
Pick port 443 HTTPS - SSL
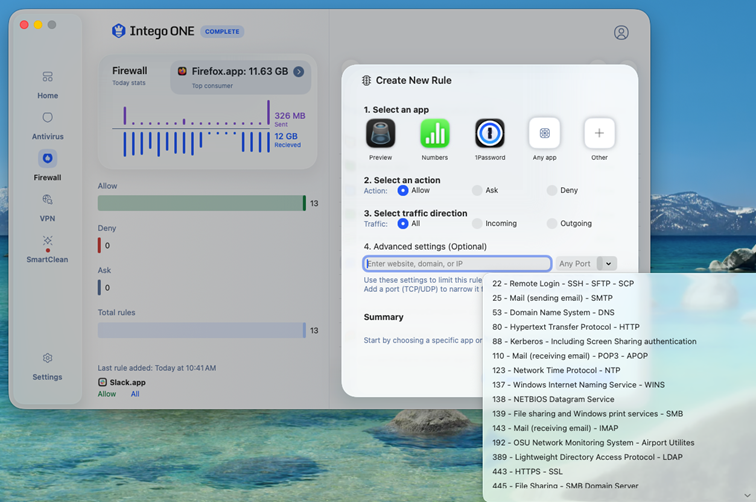coord(527,472)
